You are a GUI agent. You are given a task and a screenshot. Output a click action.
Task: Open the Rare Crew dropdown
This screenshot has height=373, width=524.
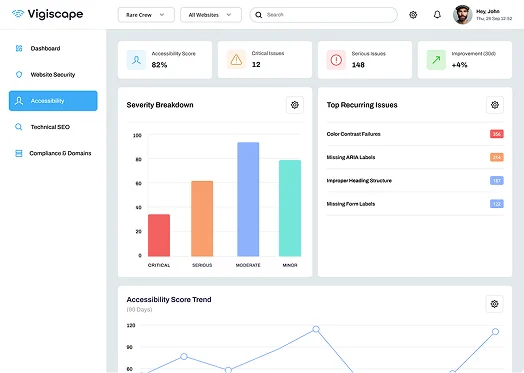(x=146, y=15)
